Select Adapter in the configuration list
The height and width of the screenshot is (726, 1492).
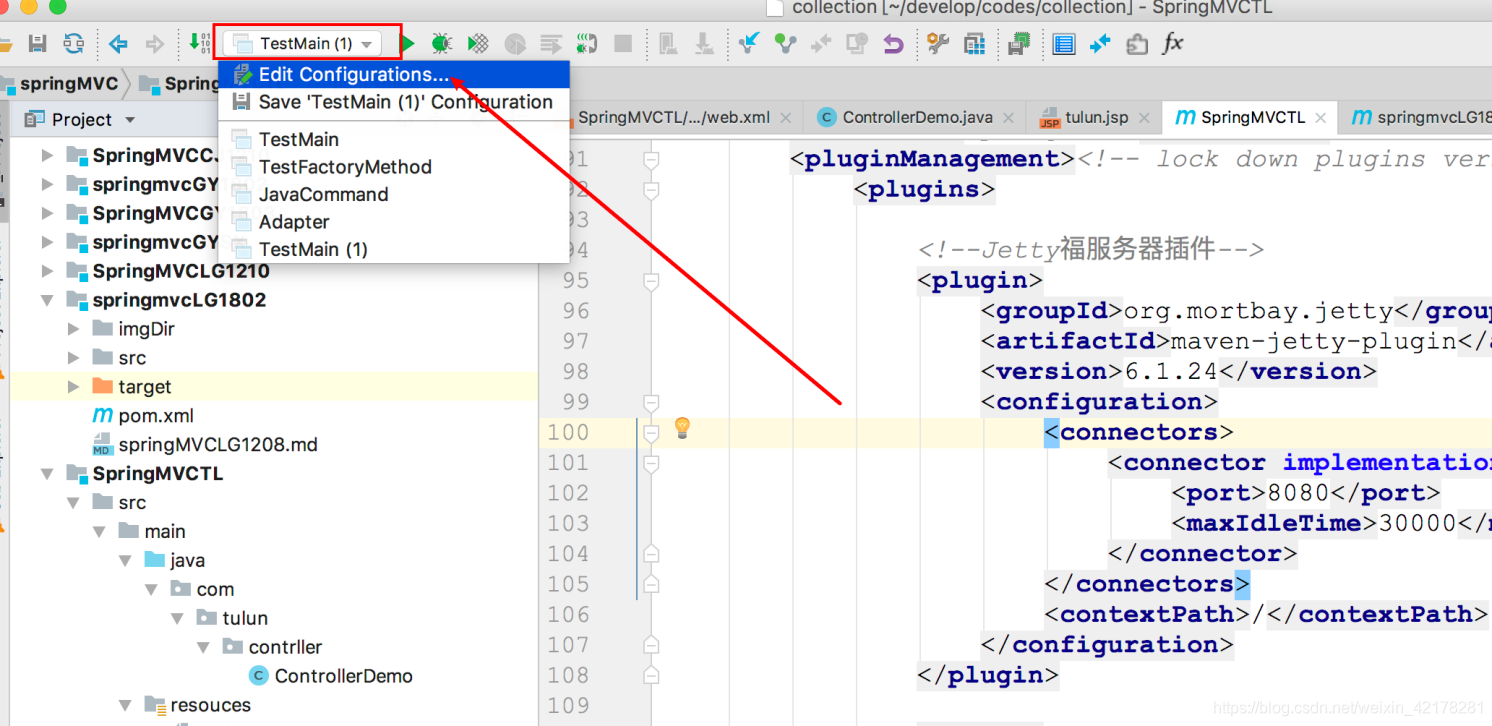point(394,222)
